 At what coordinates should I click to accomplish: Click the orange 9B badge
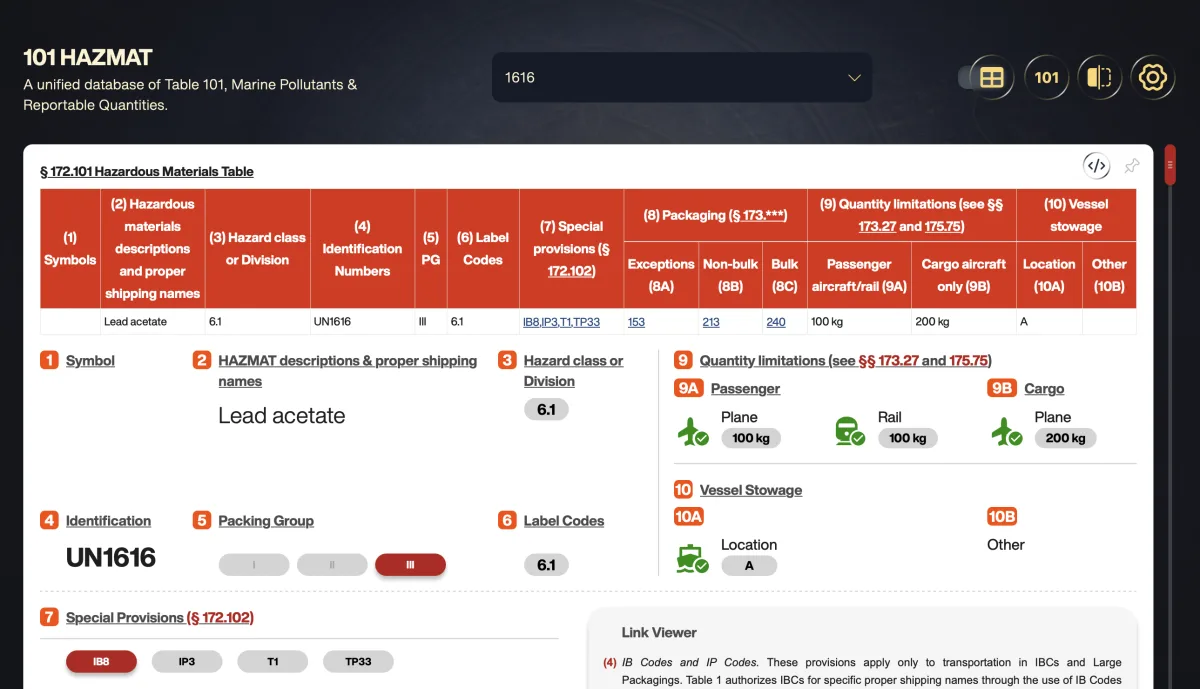pos(1002,388)
